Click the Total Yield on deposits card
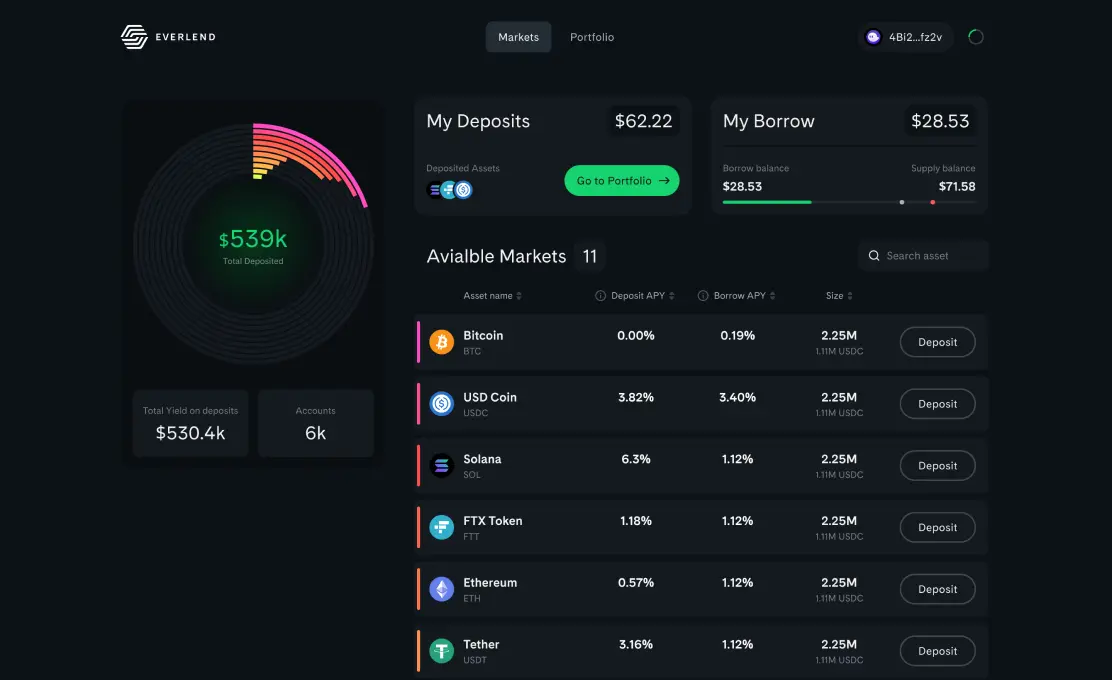 [x=190, y=423]
